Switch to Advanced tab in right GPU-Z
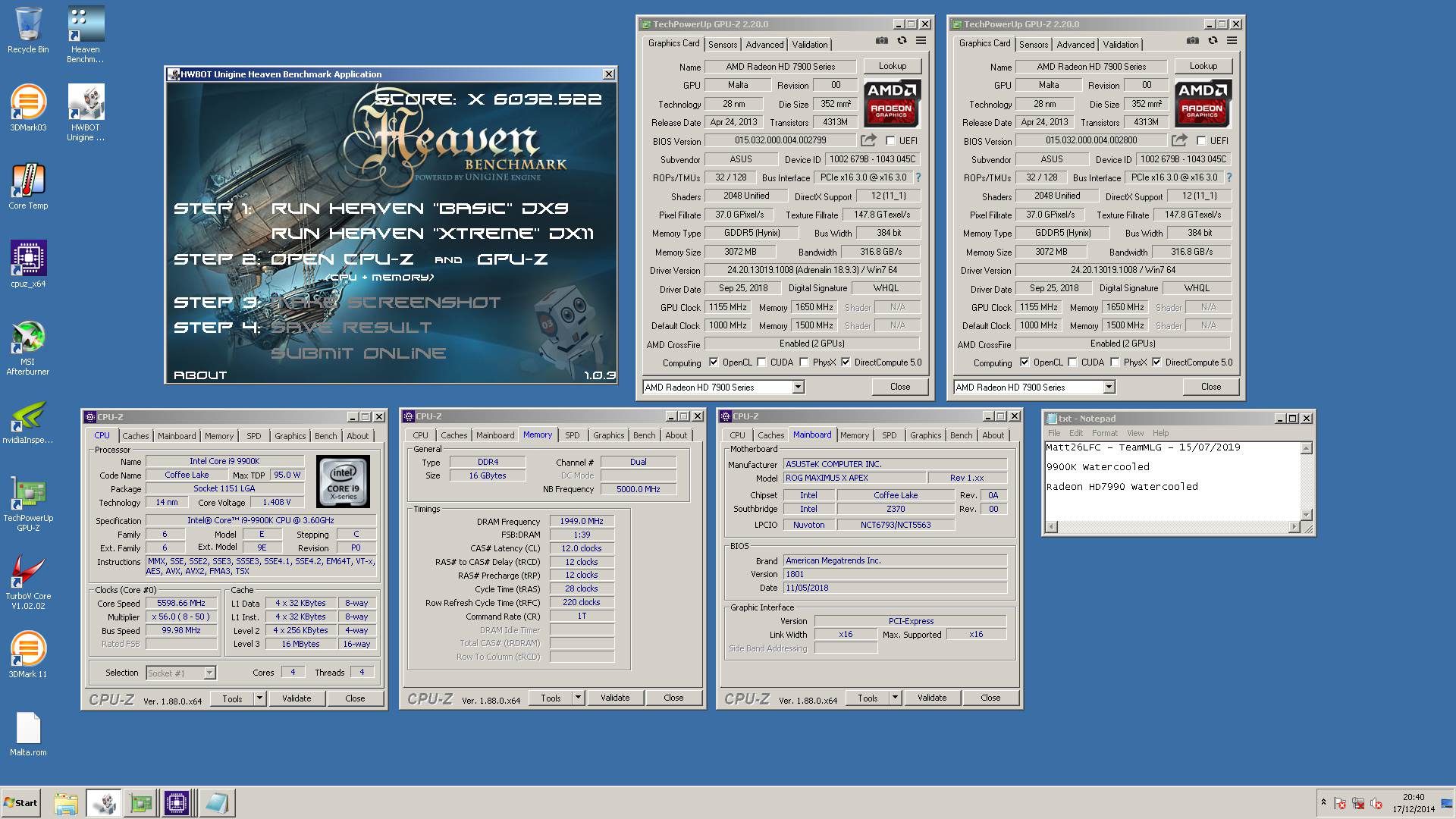 [x=1075, y=45]
